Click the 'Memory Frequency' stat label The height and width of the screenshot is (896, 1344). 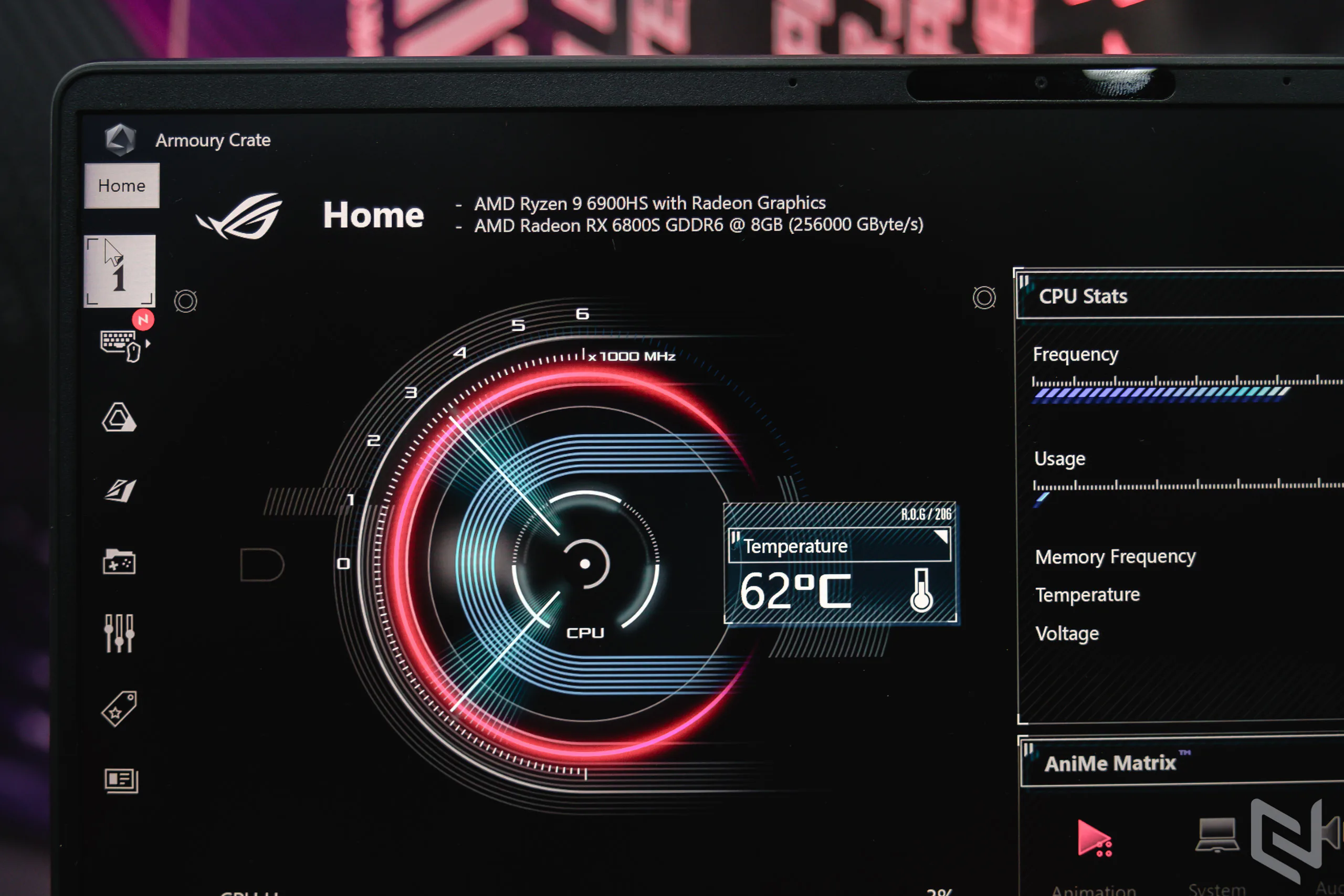coord(1115,556)
